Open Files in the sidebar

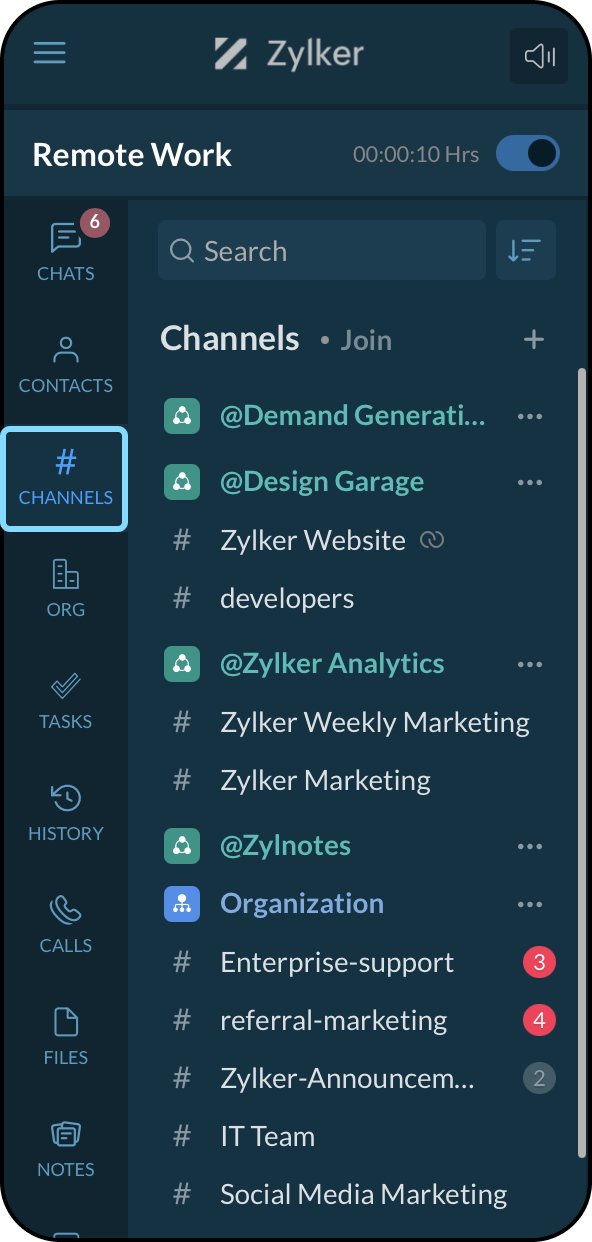coord(66,1037)
